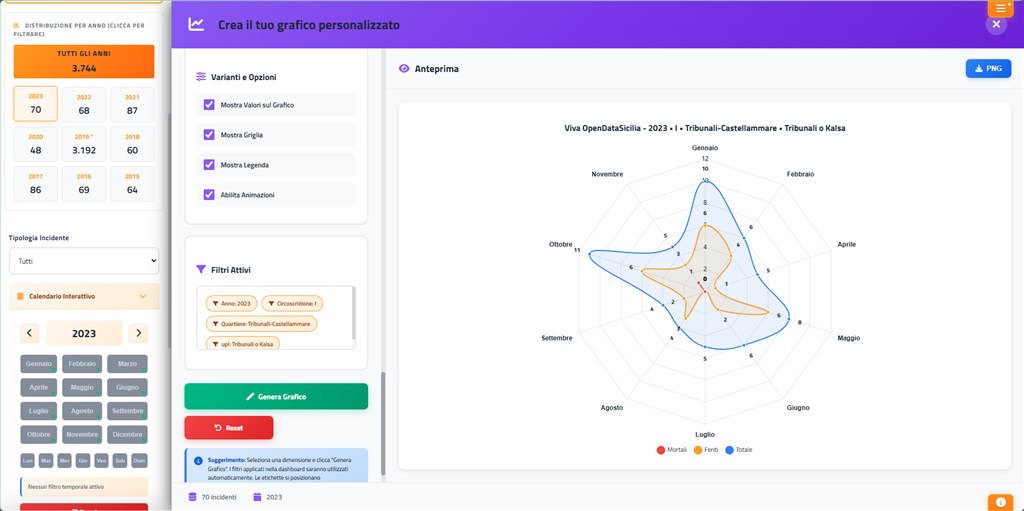The image size is (1024, 511).
Task: Download the chart as PNG
Action: pyautogui.click(x=988, y=69)
